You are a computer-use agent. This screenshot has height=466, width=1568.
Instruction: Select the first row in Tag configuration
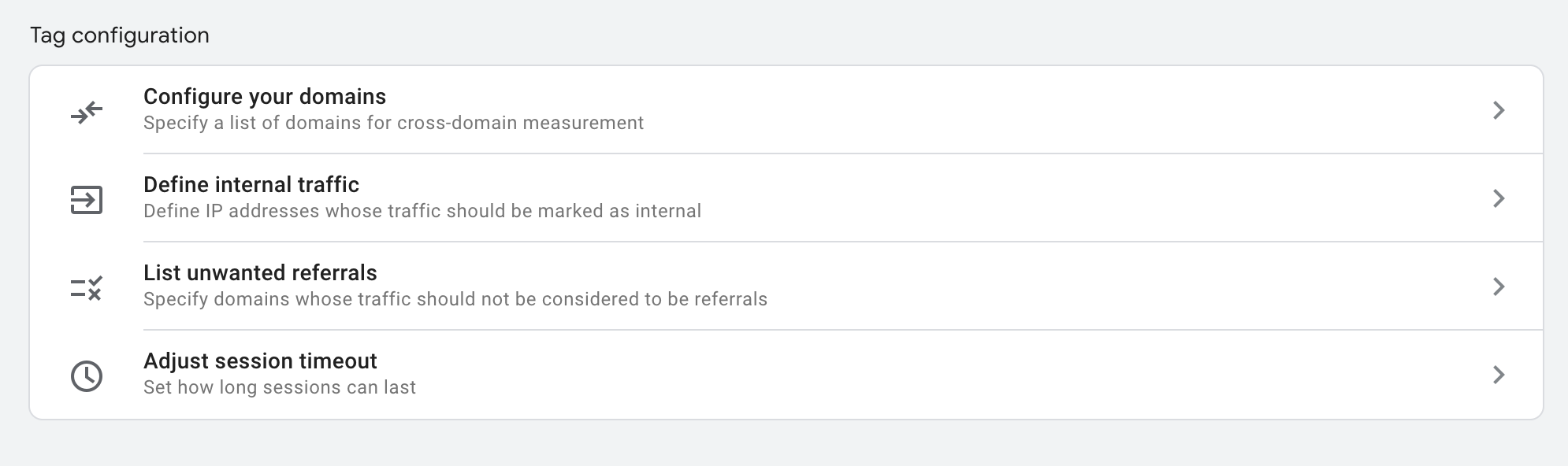[786, 110]
